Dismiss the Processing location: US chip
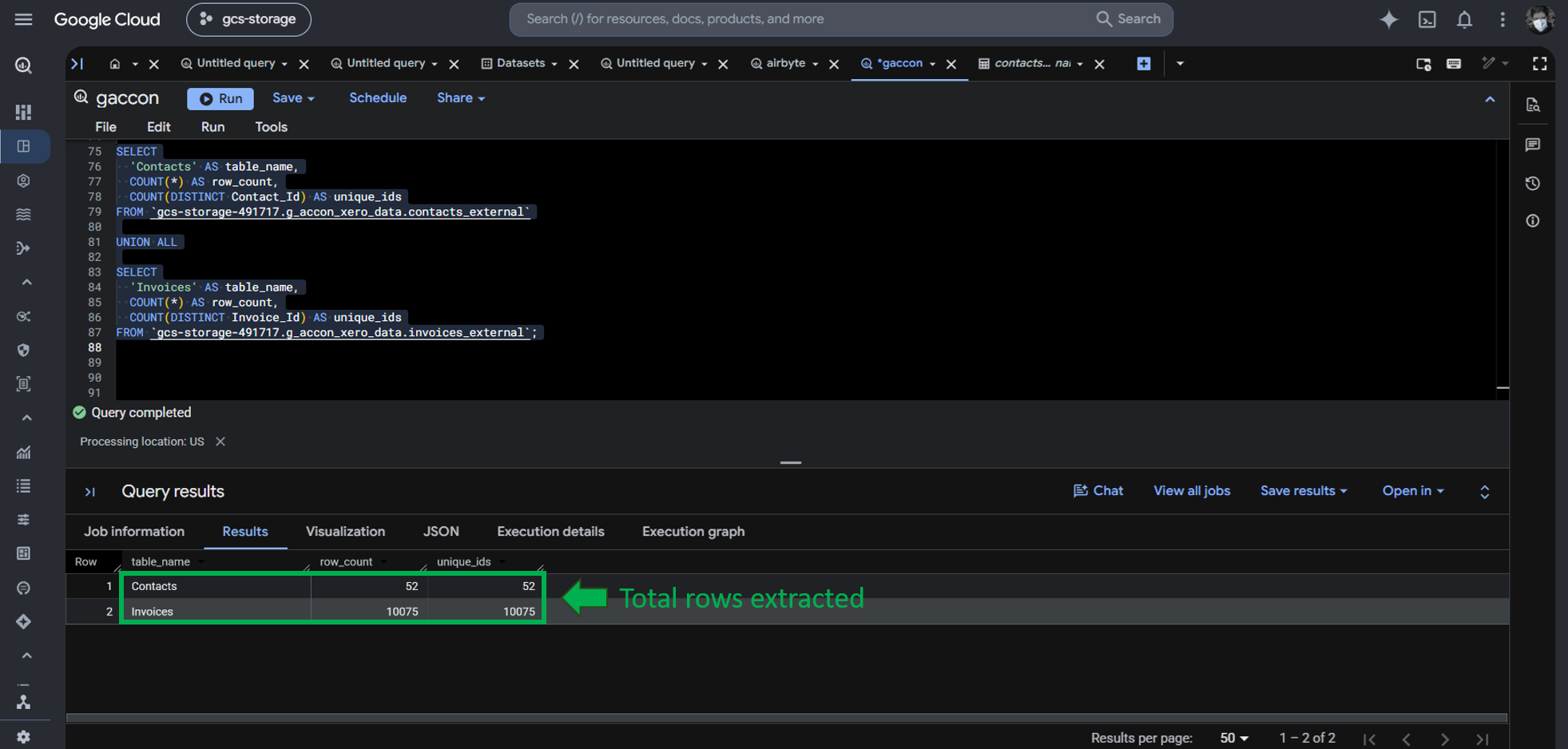This screenshot has height=749, width=1568. [220, 442]
